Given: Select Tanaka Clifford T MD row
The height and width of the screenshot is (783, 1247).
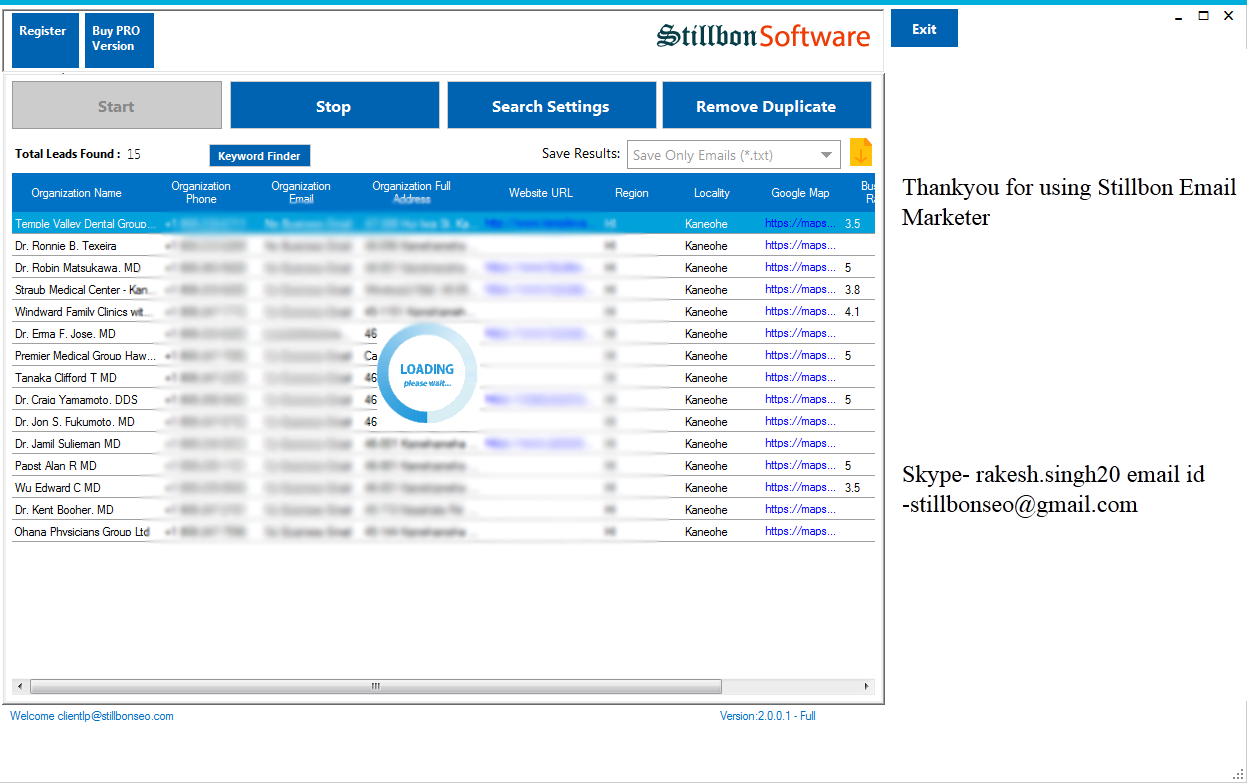Looking at the screenshot, I should (x=443, y=378).
